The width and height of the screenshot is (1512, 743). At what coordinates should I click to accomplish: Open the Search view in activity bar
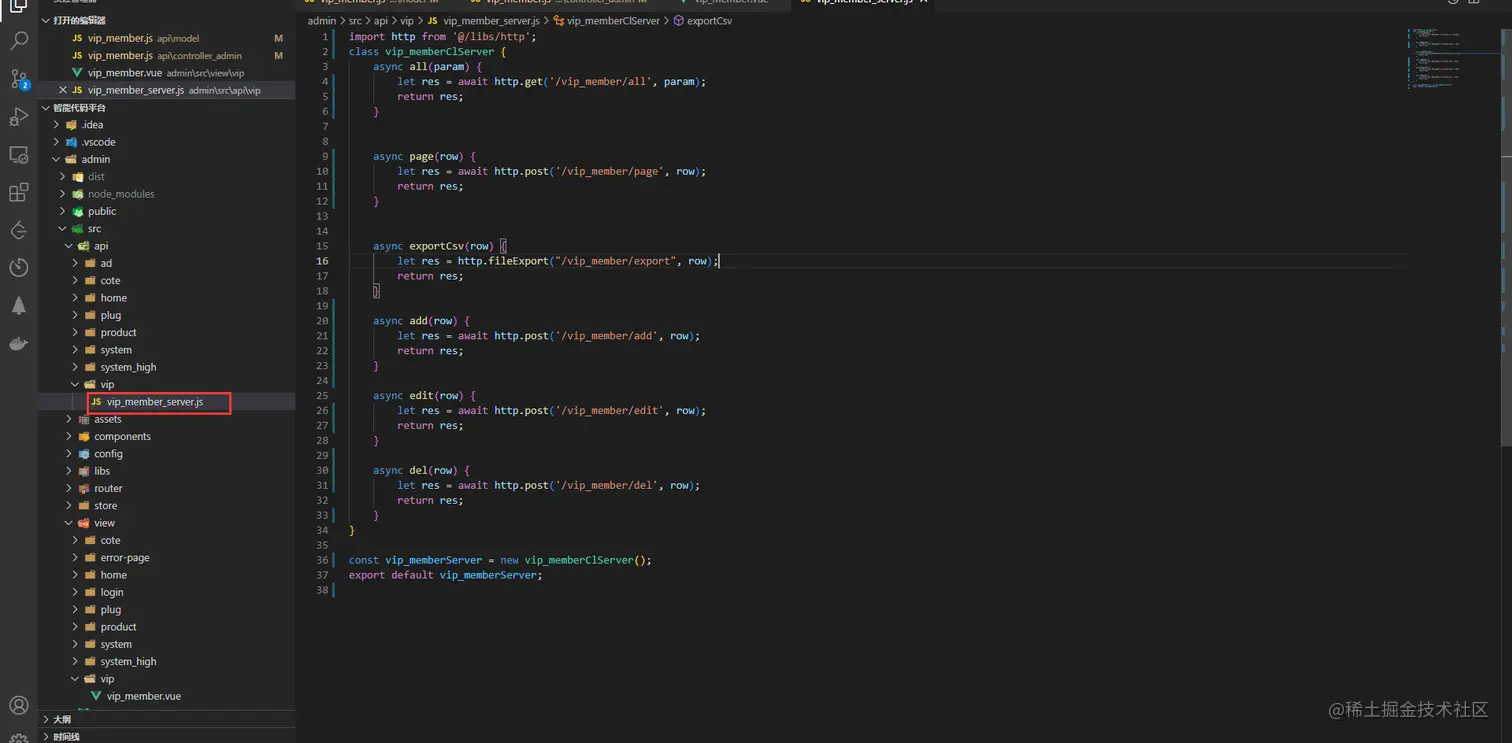pos(18,41)
